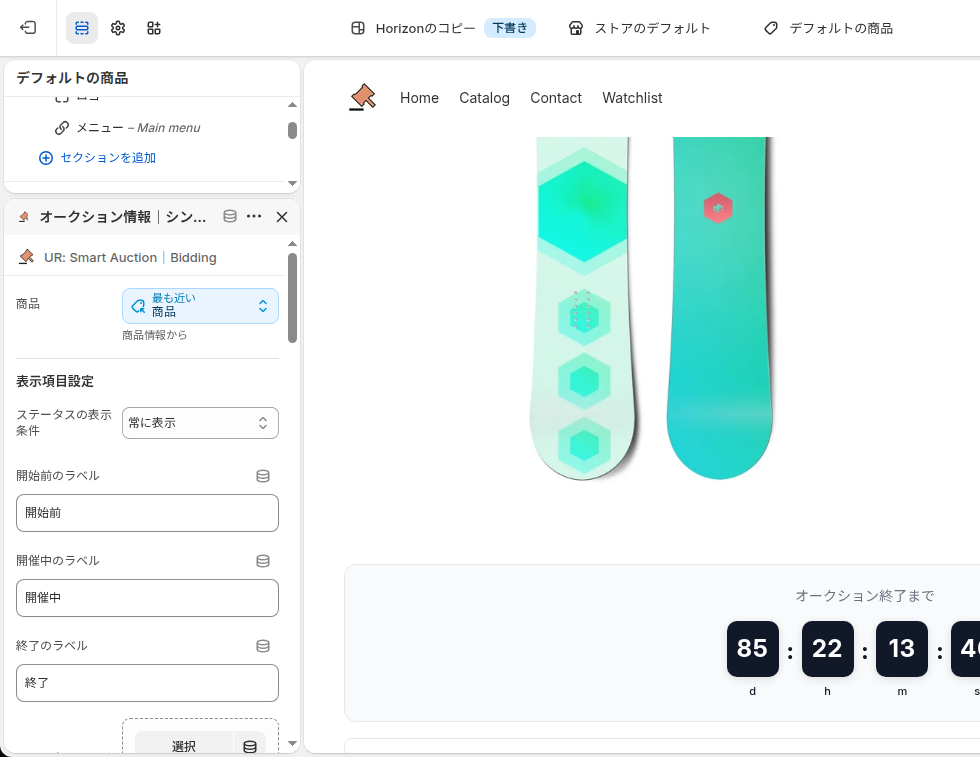Image resolution: width=980 pixels, height=757 pixels.
Task: Click the link icon next to メニュー row
Action: click(61, 128)
